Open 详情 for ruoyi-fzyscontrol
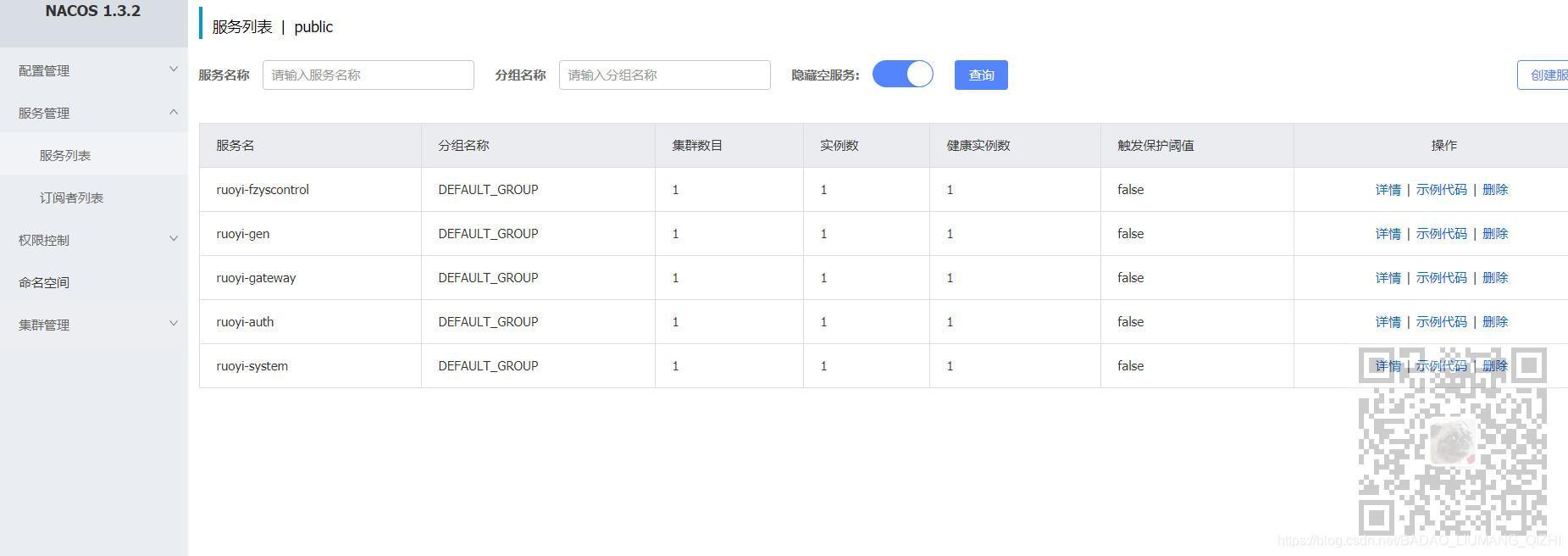The width and height of the screenshot is (1568, 556). coord(1388,190)
